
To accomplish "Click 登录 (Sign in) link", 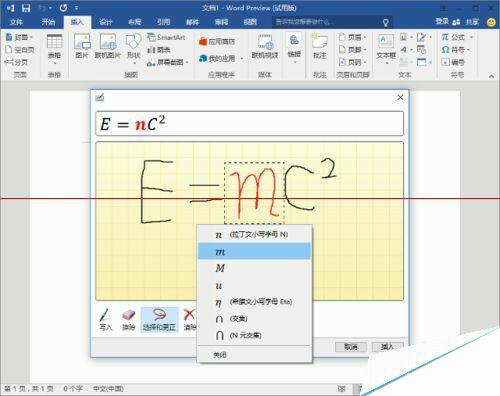I will click(442, 22).
